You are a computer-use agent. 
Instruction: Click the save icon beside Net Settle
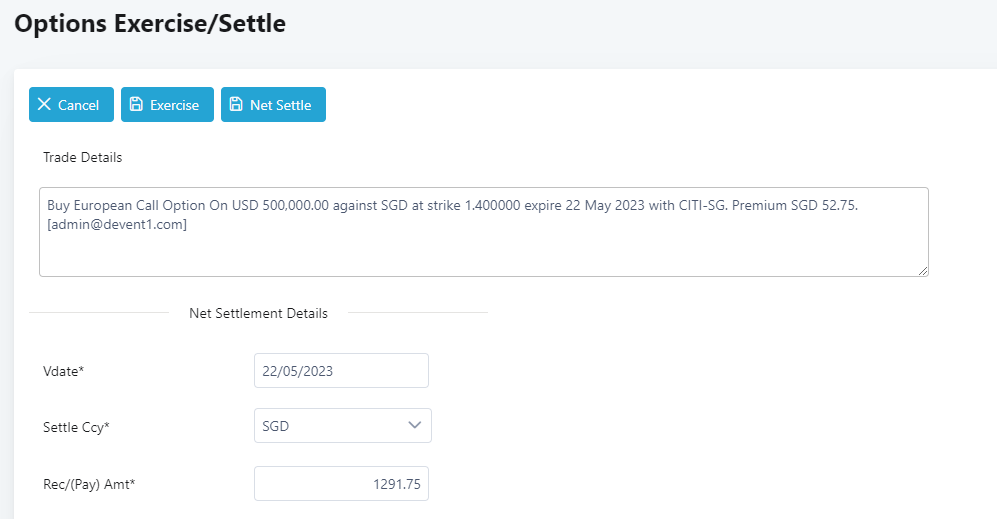tap(236, 105)
